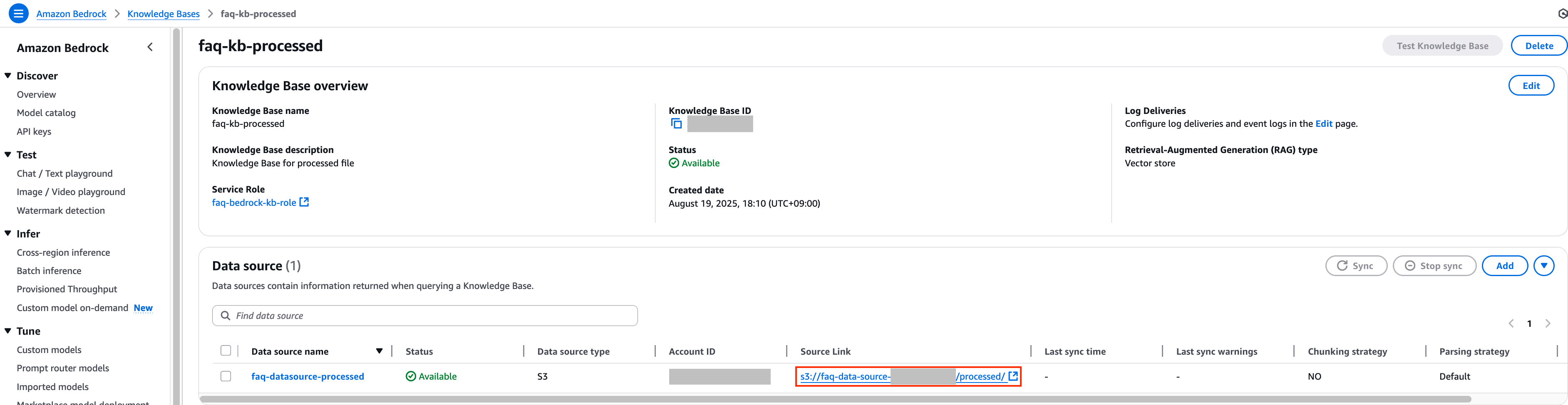Open Image / Video playground
Image resolution: width=1568 pixels, height=405 pixels.
[71, 192]
